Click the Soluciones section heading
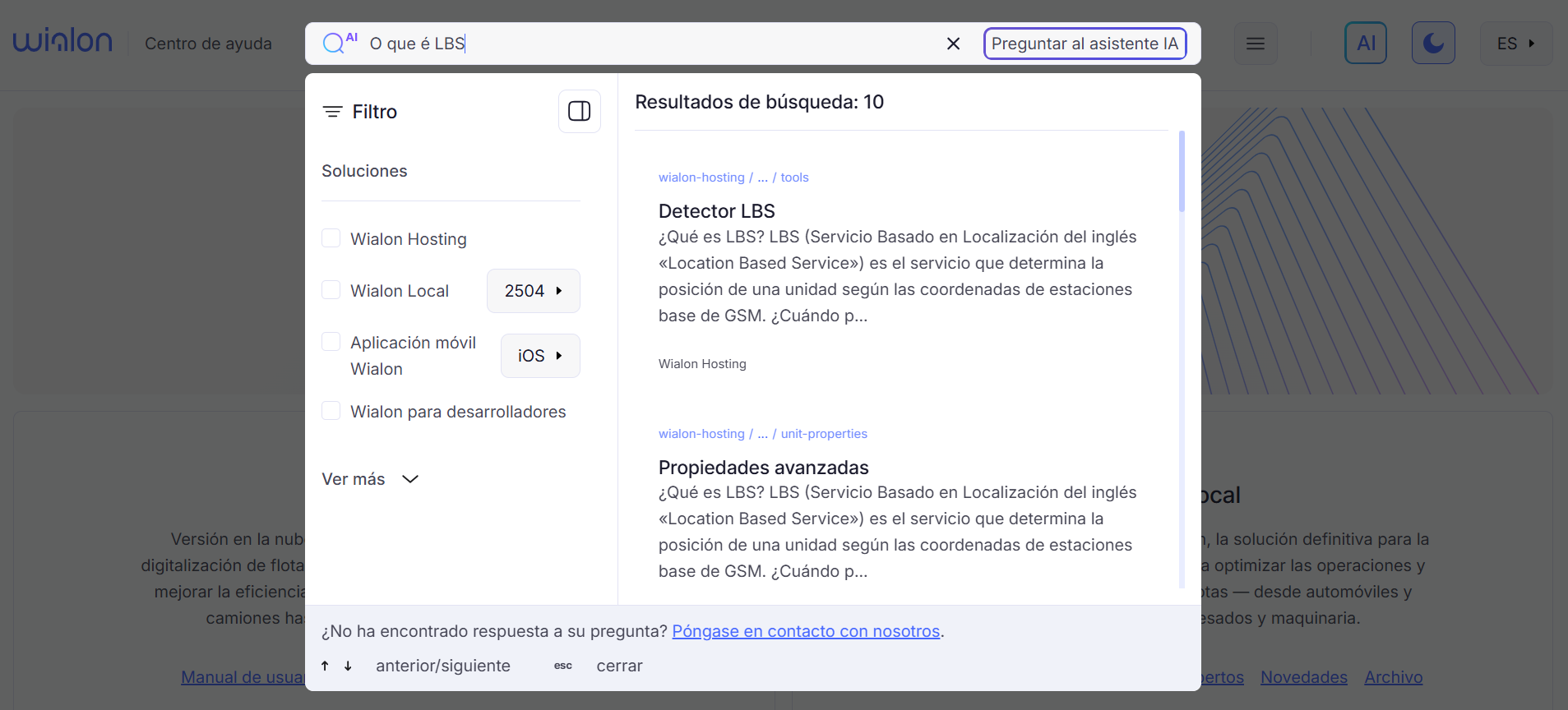Image resolution: width=1568 pixels, height=710 pixels. click(364, 171)
